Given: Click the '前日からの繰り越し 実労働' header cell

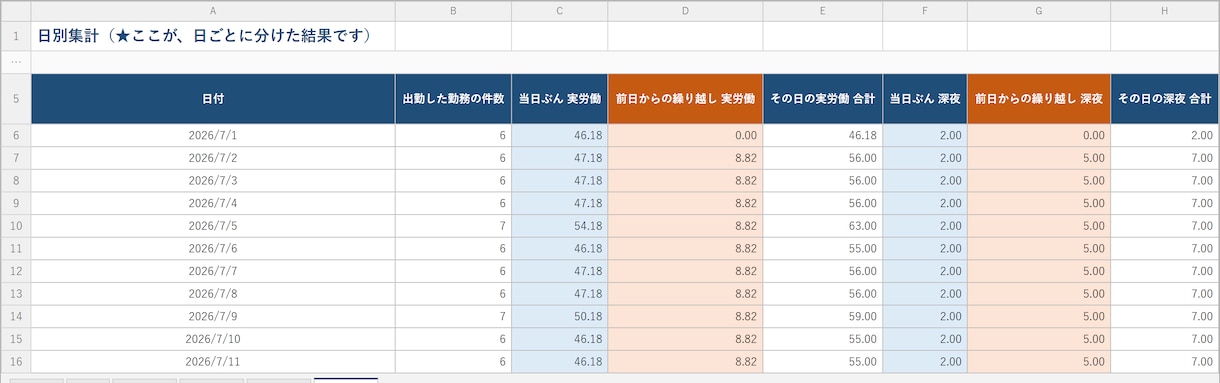Looking at the screenshot, I should [685, 99].
